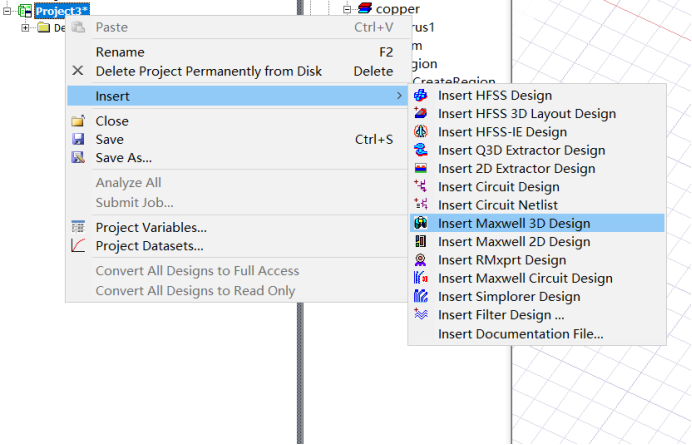
Task: Click the RMxprt Design icon
Action: tap(421, 260)
